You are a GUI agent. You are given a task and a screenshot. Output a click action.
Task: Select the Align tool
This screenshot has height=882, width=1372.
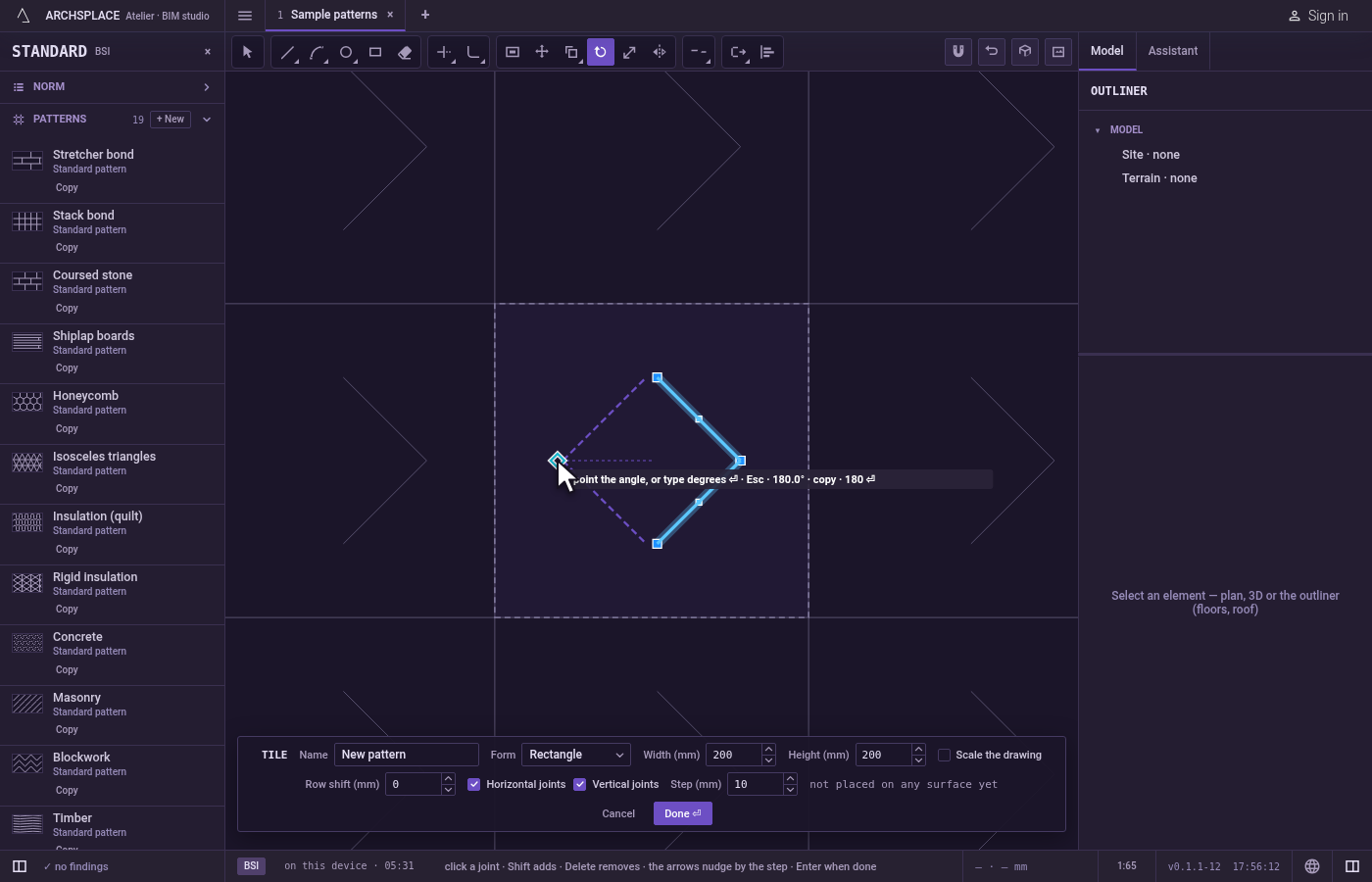click(767, 52)
